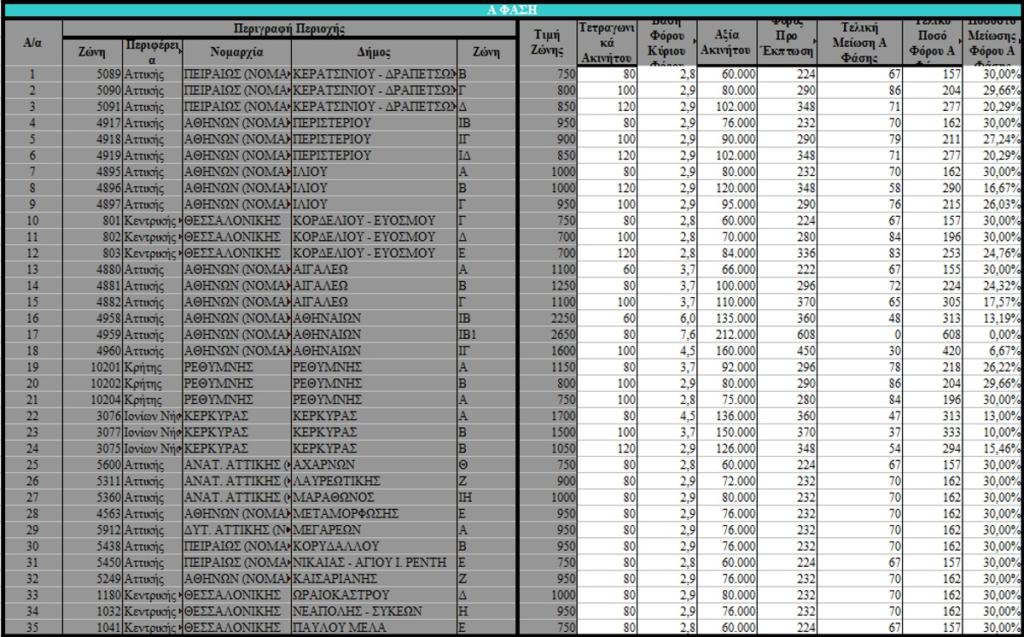Click the 'ΚΟΡΥΔΑΛΛΟΥ' municipality cell
Viewport: 1024px width, 637px height.
373,546
